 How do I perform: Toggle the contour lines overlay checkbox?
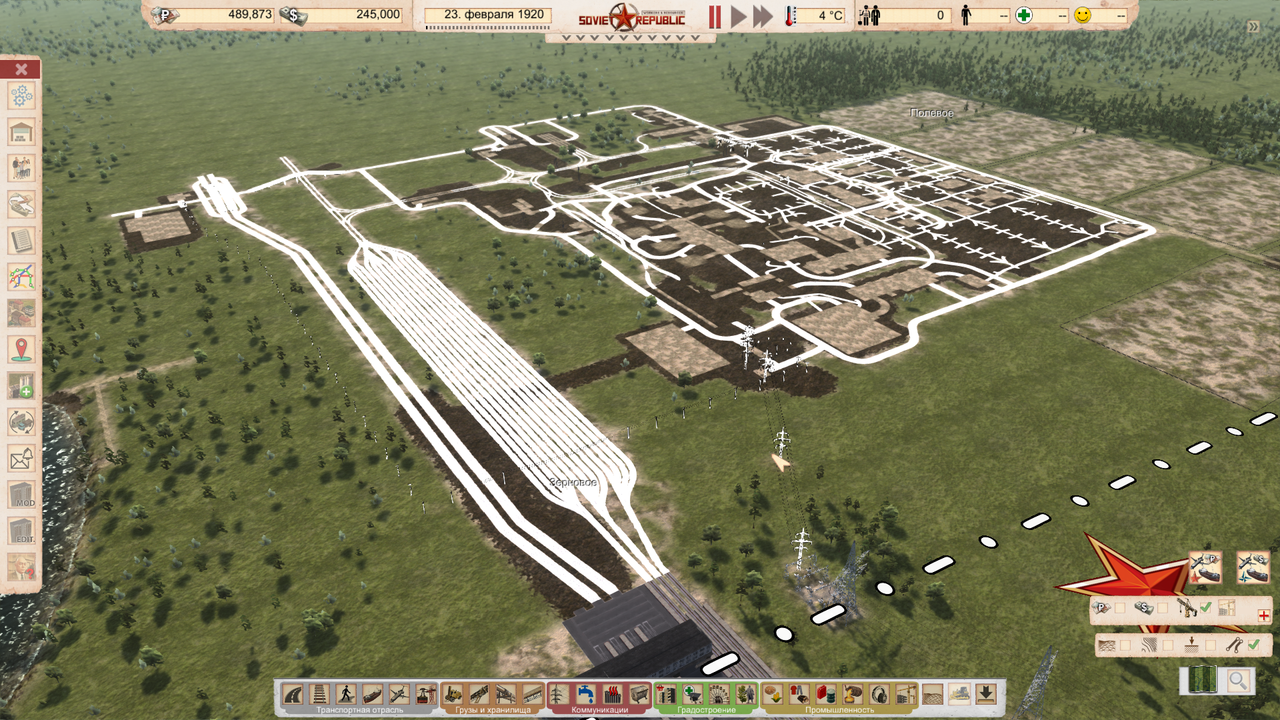pyautogui.click(x=1168, y=645)
